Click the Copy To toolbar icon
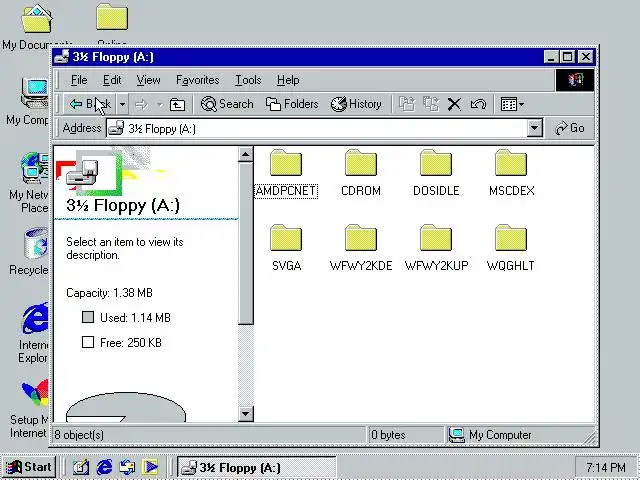 point(431,104)
